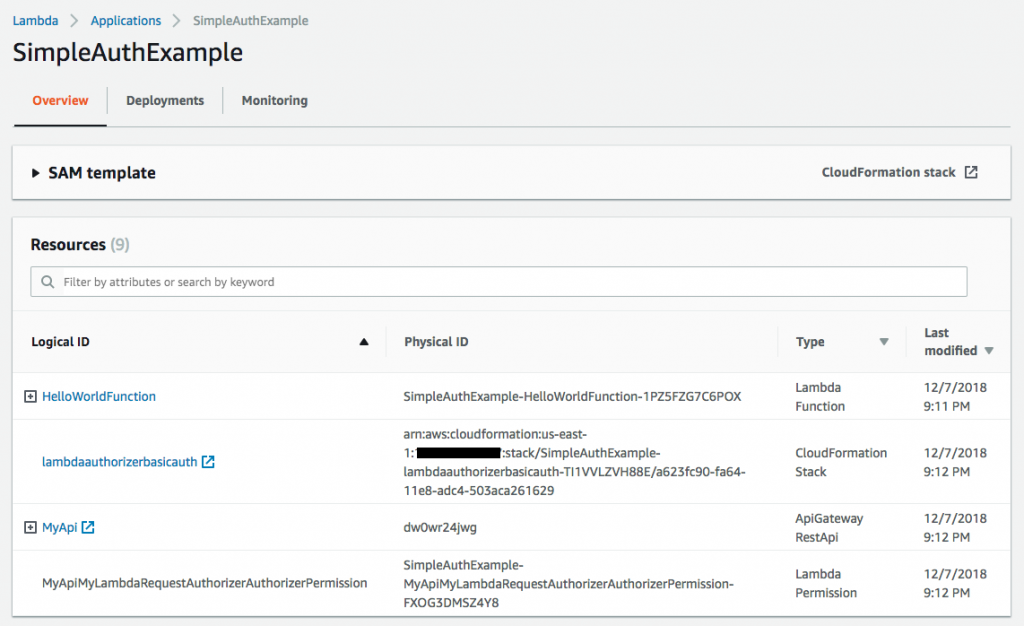Image resolution: width=1024 pixels, height=626 pixels.
Task: Open the CloudFormation stack link
Action: pos(888,172)
